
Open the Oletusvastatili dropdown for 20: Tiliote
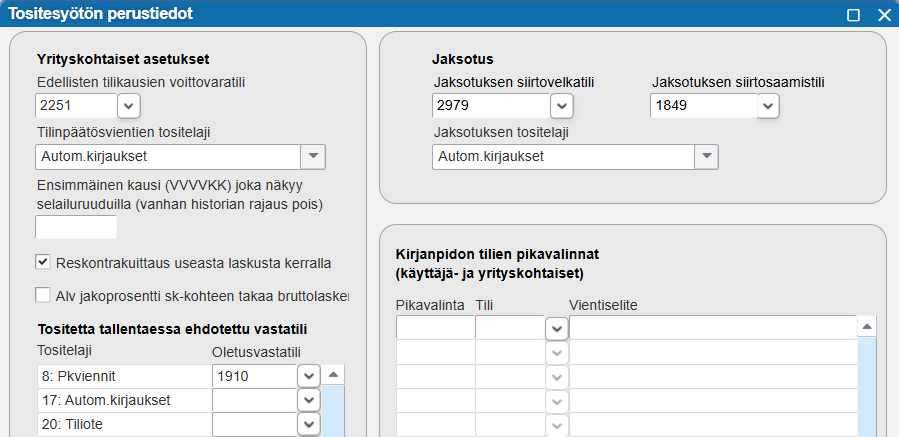(x=308, y=424)
